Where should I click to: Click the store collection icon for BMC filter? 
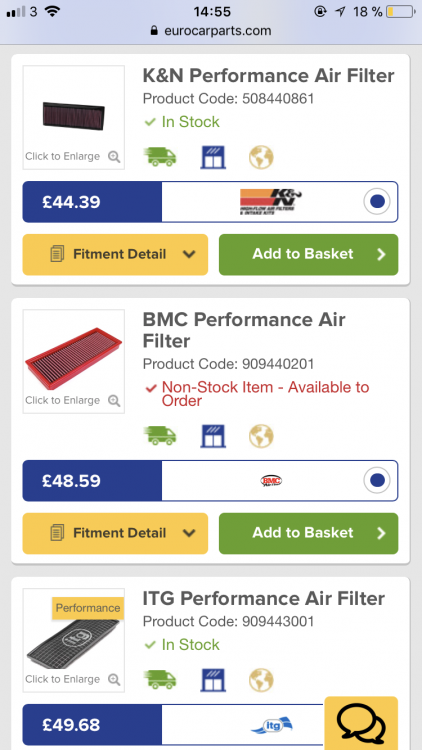(x=213, y=436)
